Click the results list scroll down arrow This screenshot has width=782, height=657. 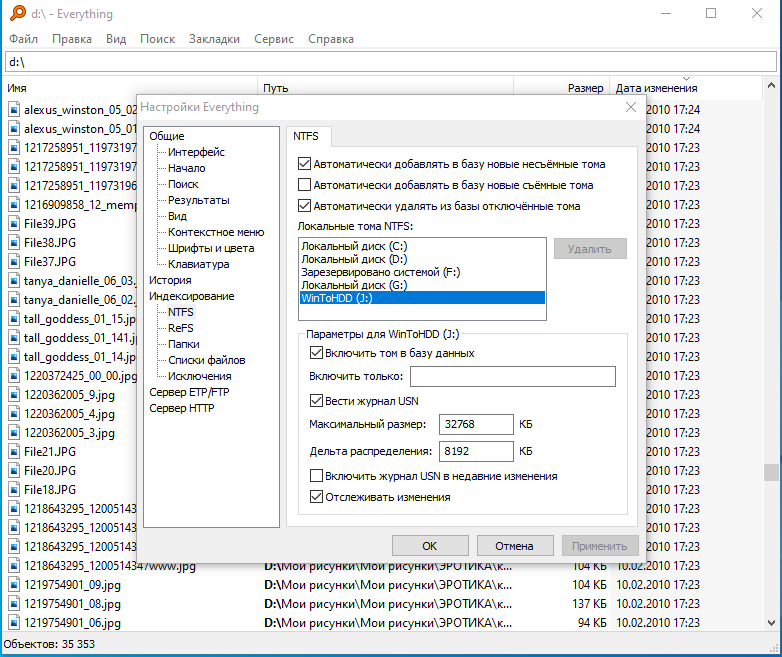[771, 623]
